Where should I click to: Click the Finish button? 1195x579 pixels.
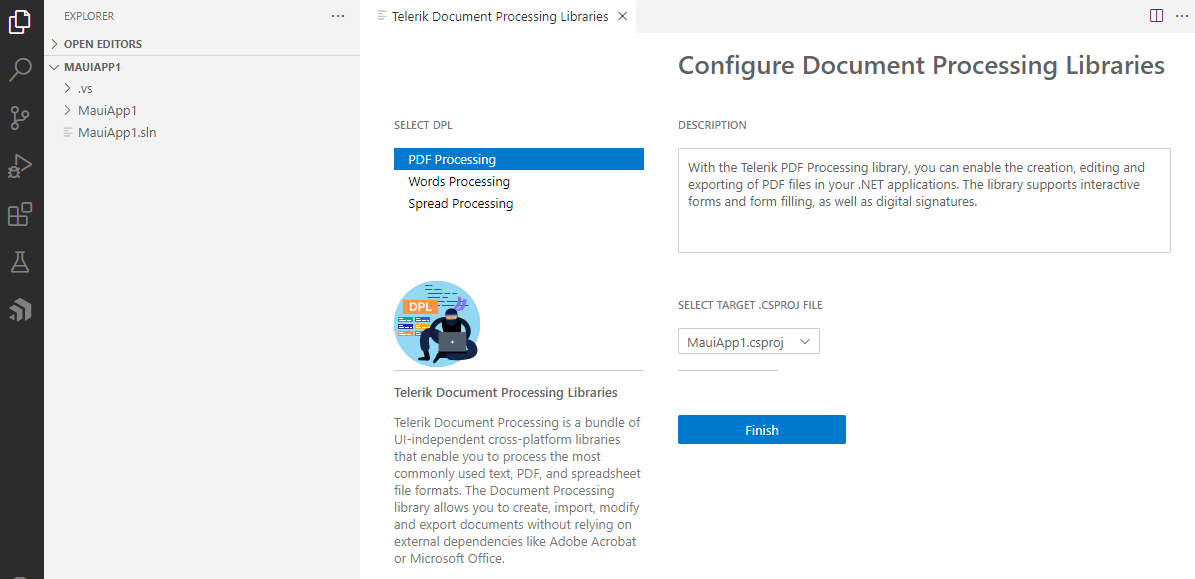(761, 429)
